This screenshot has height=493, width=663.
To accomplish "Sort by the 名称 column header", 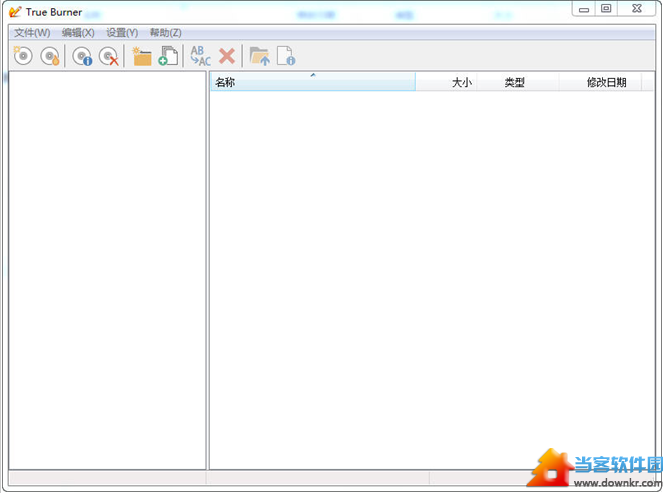I will click(313, 82).
